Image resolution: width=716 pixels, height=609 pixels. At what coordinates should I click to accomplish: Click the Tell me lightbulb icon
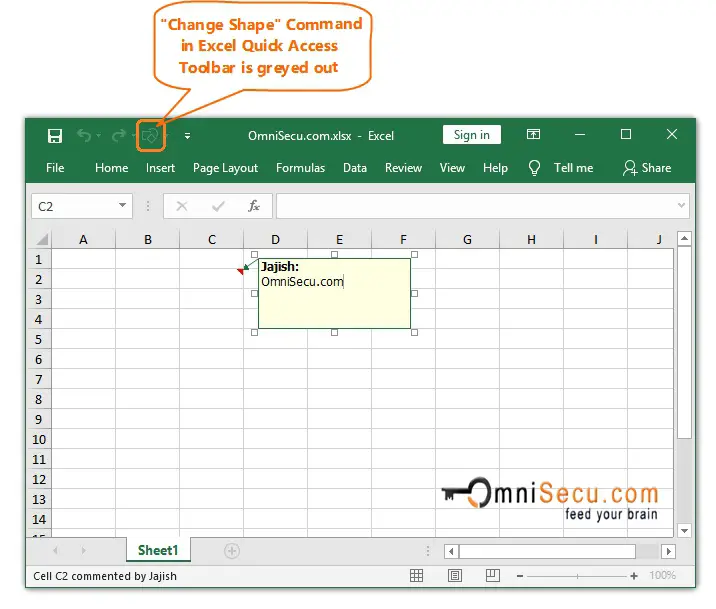click(534, 168)
